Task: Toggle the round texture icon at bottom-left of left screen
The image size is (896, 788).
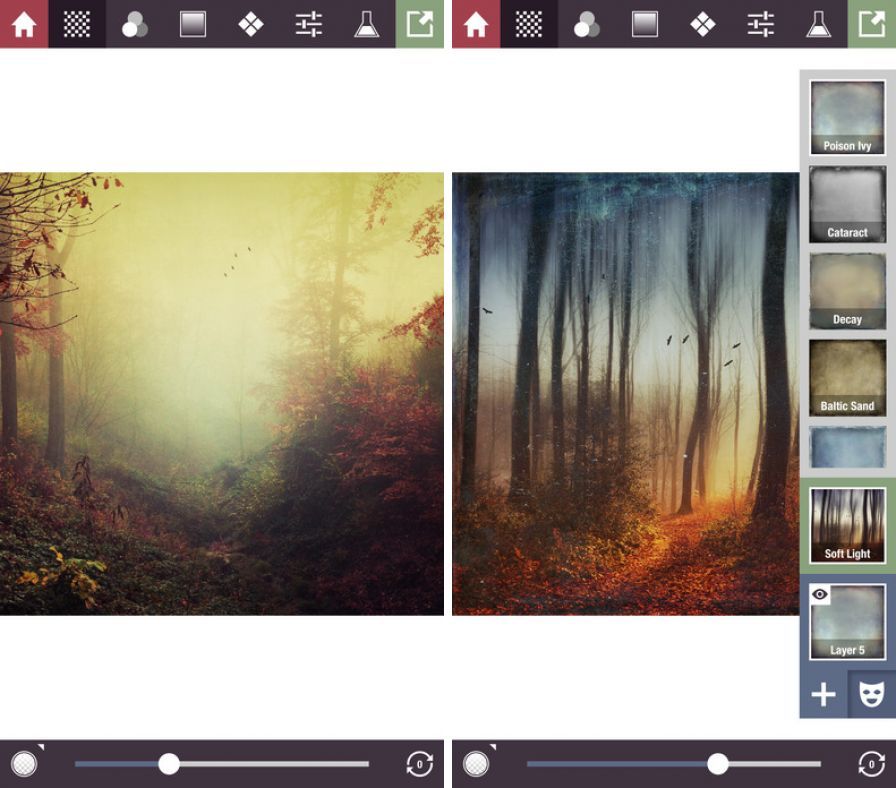Action: [x=24, y=764]
